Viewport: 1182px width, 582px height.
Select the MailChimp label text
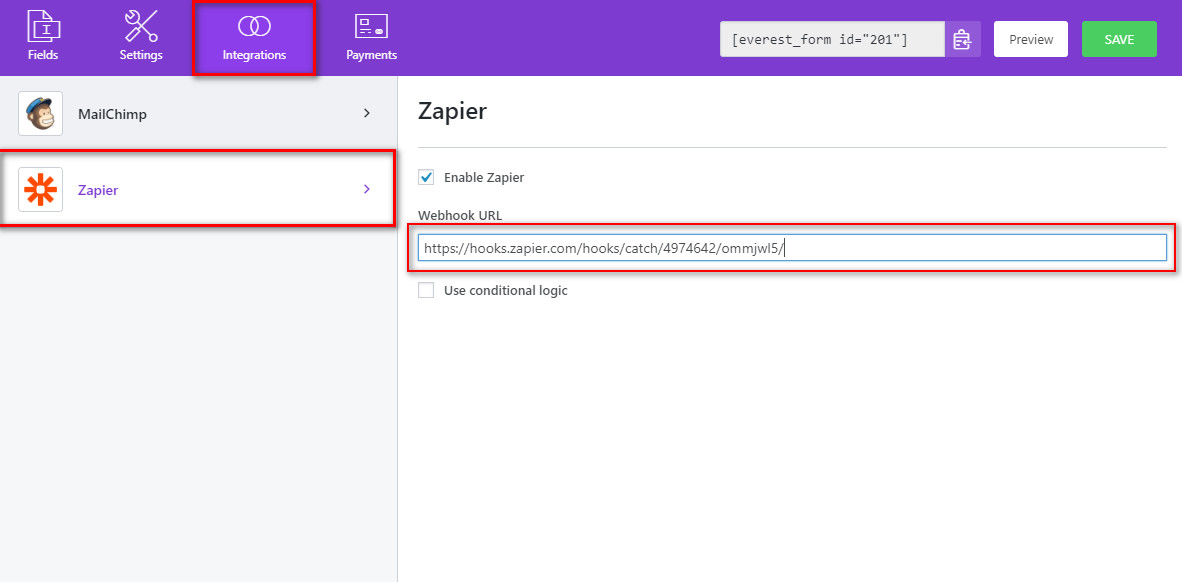click(112, 115)
